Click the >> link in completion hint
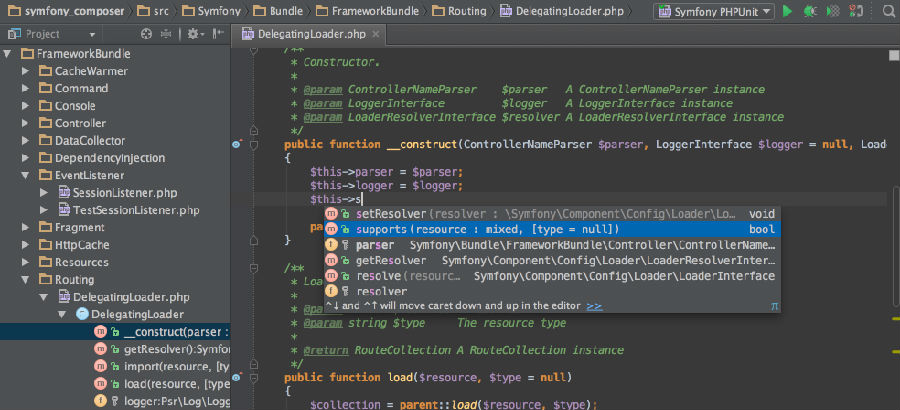Image resolution: width=900 pixels, height=410 pixels. tap(594, 306)
